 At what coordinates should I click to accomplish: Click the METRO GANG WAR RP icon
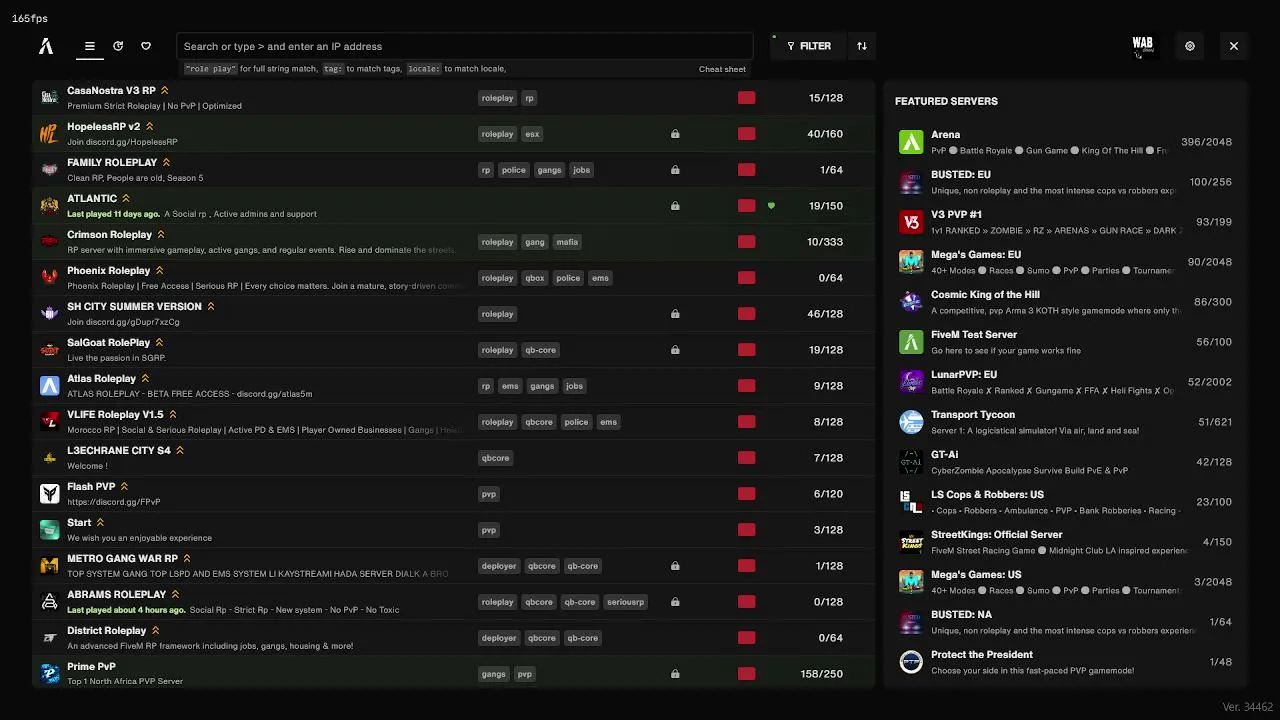click(49, 566)
